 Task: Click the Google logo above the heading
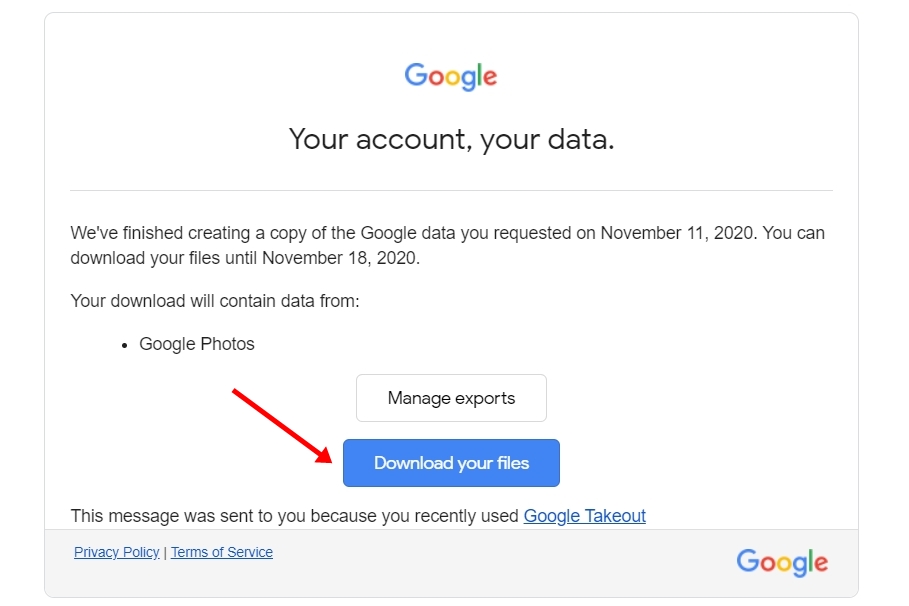pyautogui.click(x=450, y=76)
